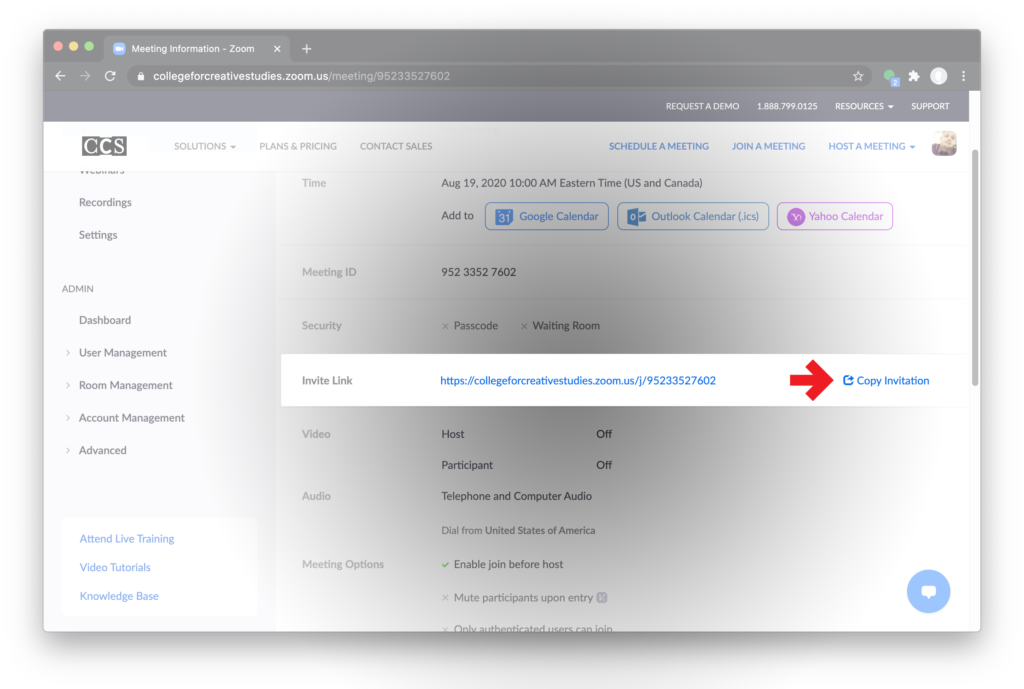Click inside the browser address bar
The width and height of the screenshot is (1024, 689).
pyautogui.click(x=400, y=75)
